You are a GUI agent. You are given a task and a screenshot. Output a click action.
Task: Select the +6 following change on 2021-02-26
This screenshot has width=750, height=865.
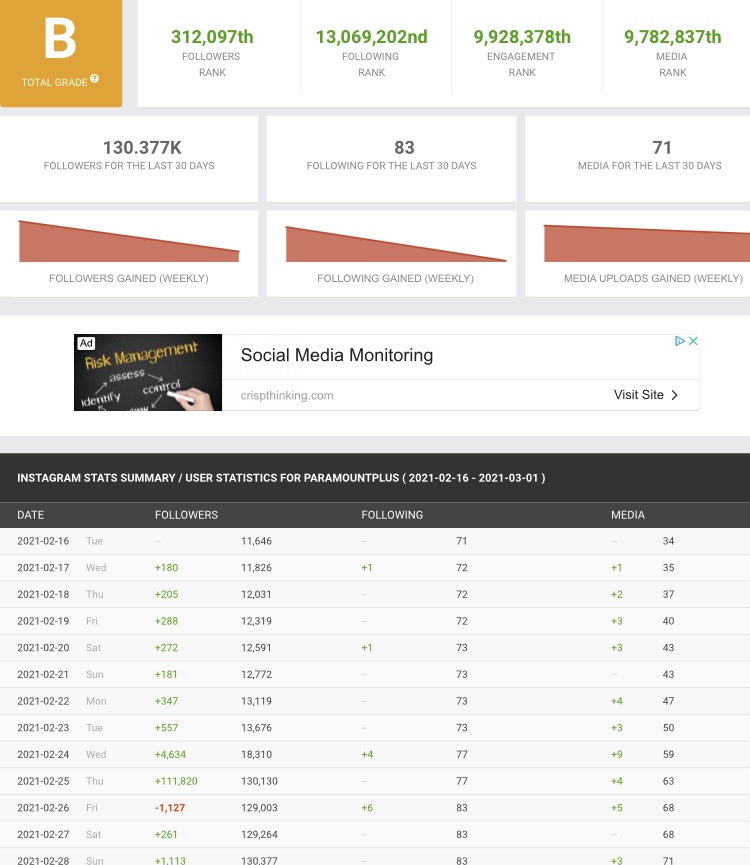pos(367,808)
